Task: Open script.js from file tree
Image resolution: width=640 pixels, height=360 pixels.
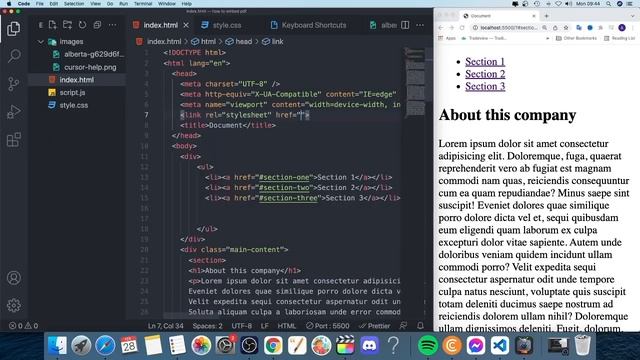Action: (x=72, y=93)
